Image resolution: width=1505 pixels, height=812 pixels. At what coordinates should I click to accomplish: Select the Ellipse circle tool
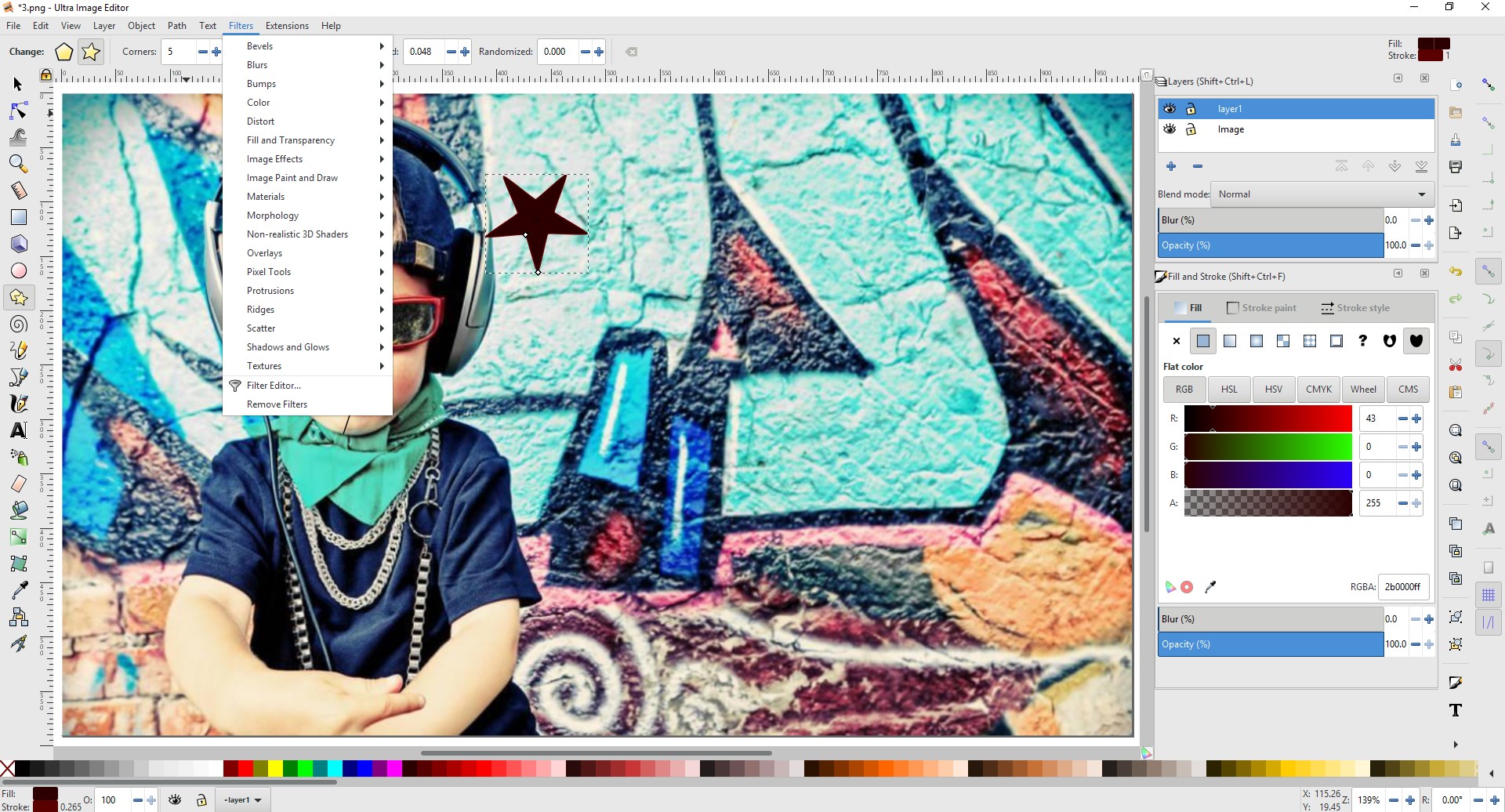(x=18, y=270)
